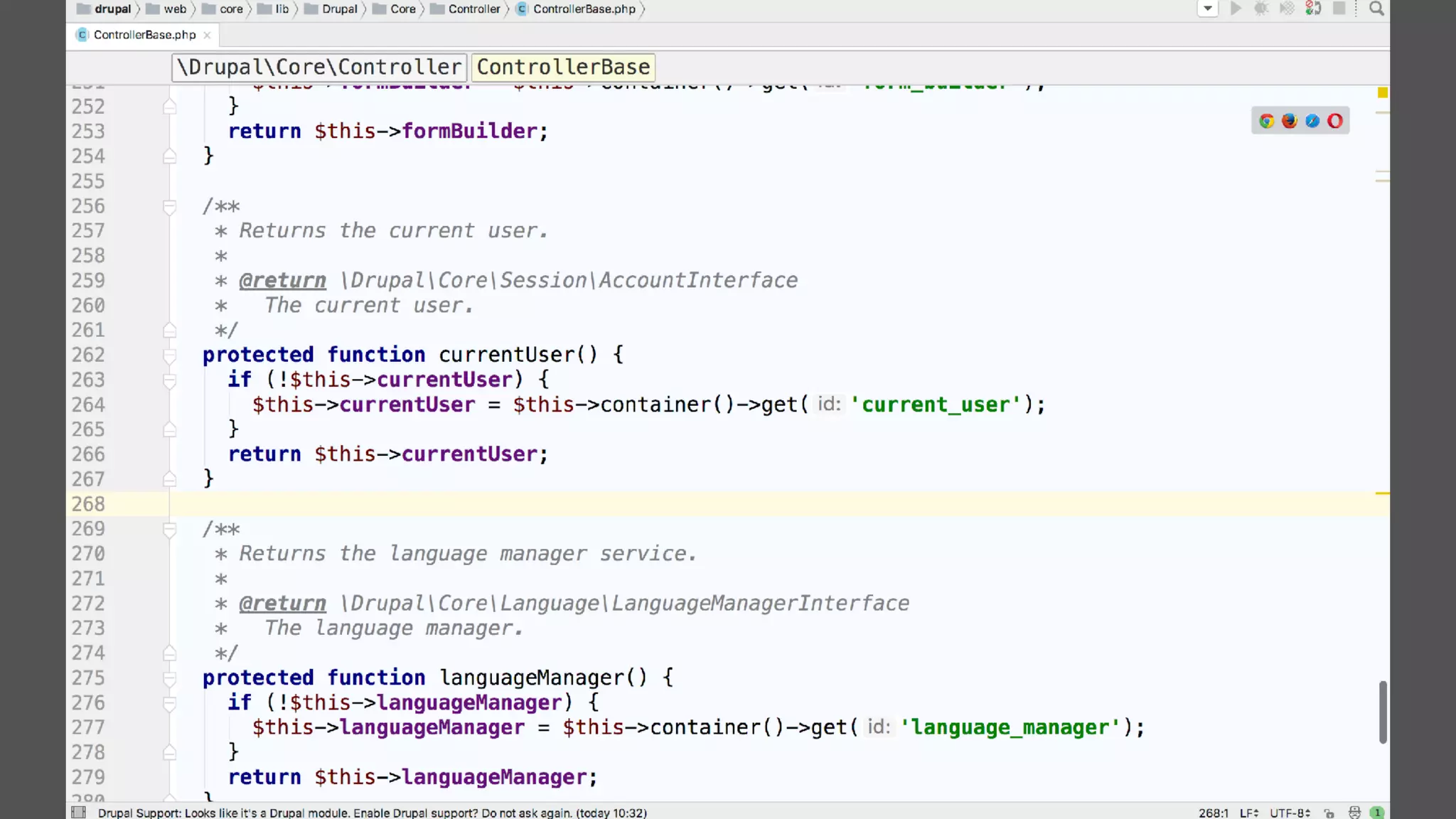The image size is (1456, 819).
Task: Click the Run play icon
Action: (x=1236, y=9)
